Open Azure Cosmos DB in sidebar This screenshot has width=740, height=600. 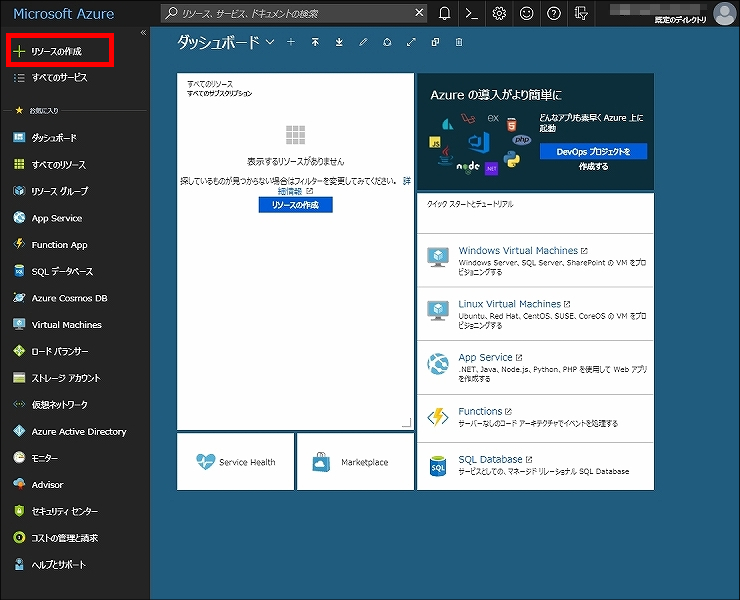point(60,298)
